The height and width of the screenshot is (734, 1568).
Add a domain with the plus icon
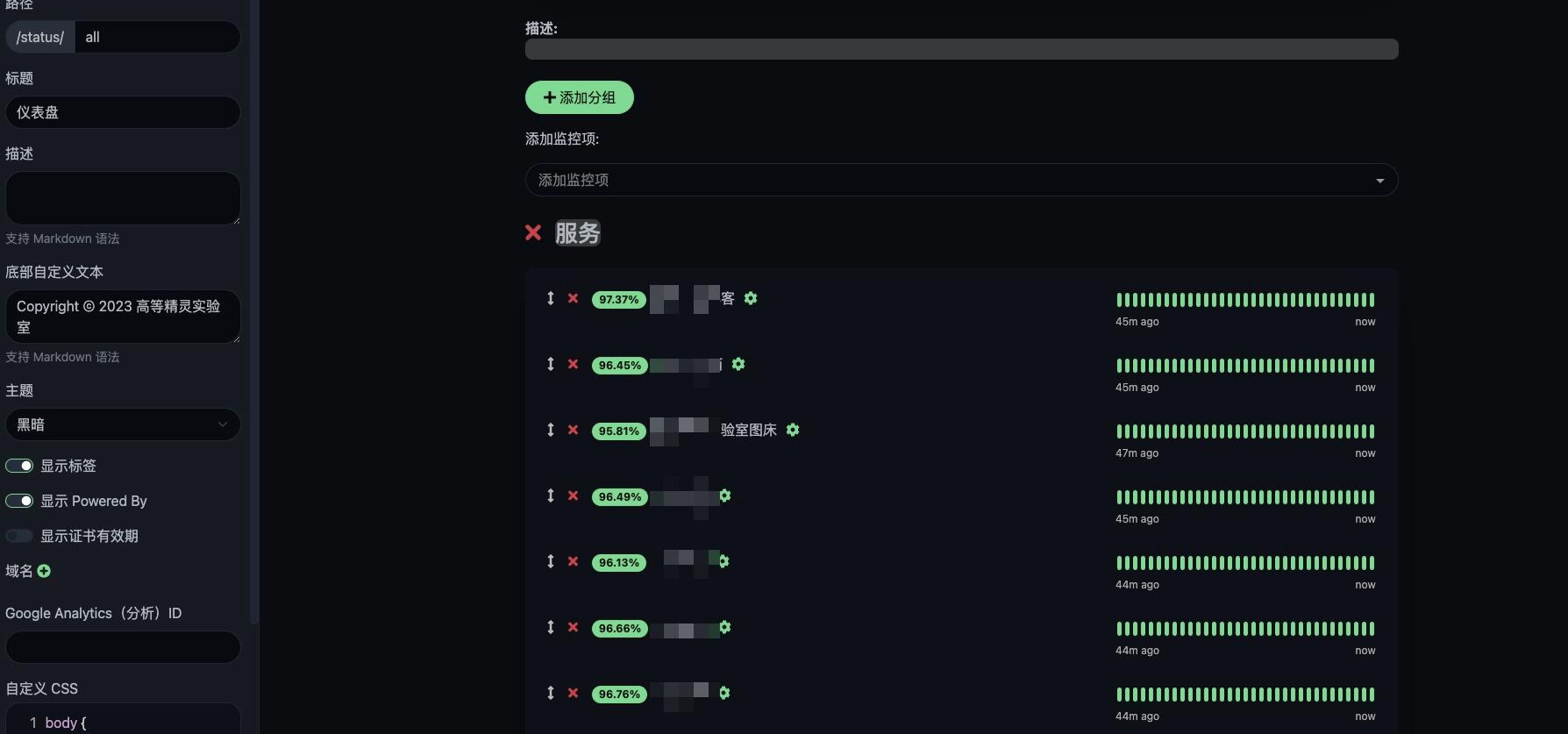[x=44, y=571]
